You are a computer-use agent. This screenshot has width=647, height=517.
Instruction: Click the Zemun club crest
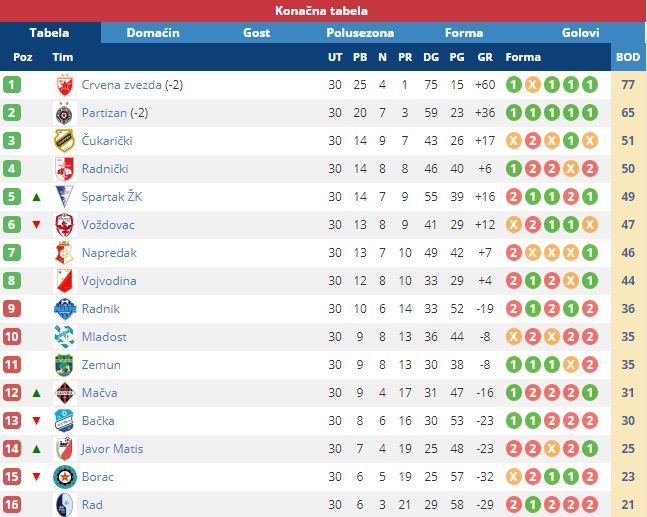pyautogui.click(x=64, y=365)
